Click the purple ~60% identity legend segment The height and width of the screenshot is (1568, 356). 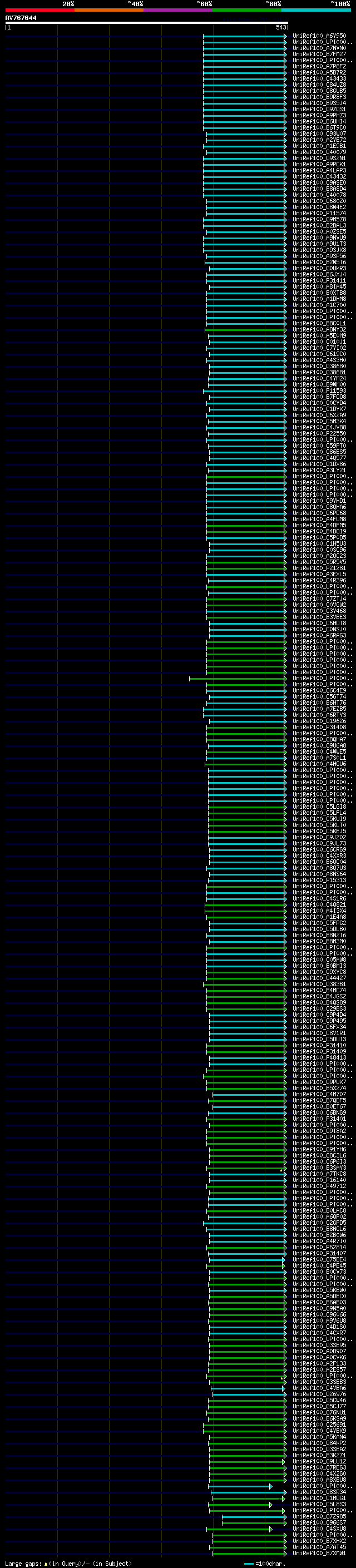(x=177, y=10)
